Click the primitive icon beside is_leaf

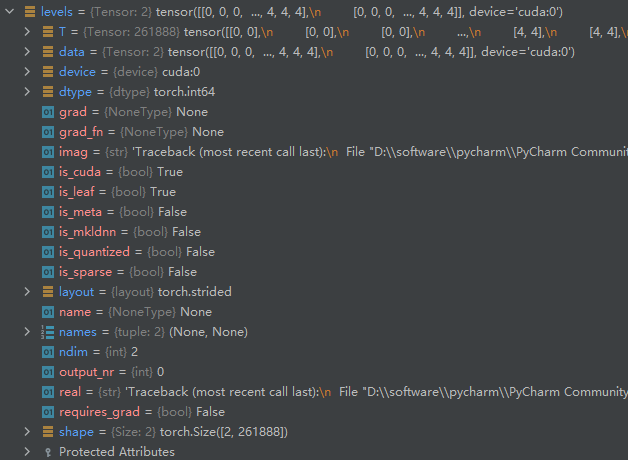click(x=48, y=192)
